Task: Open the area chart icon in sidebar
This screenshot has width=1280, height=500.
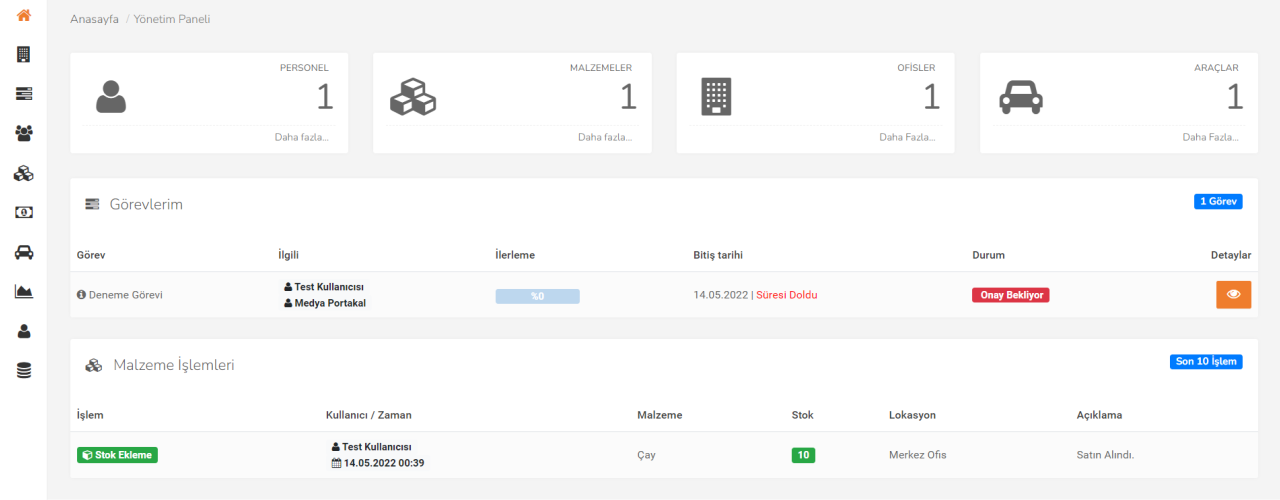Action: [23, 291]
